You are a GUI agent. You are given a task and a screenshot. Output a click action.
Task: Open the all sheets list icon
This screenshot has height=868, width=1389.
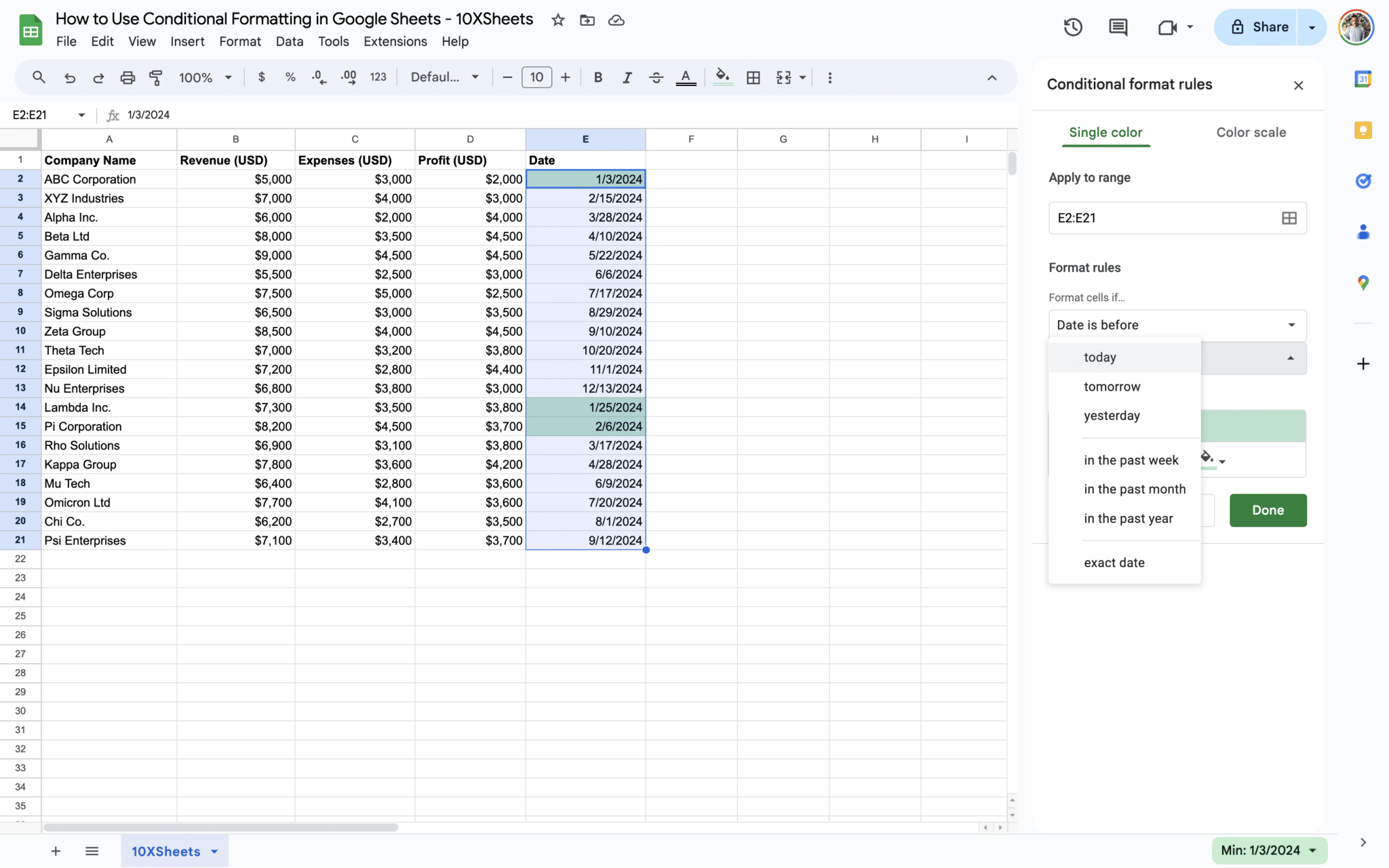92,851
